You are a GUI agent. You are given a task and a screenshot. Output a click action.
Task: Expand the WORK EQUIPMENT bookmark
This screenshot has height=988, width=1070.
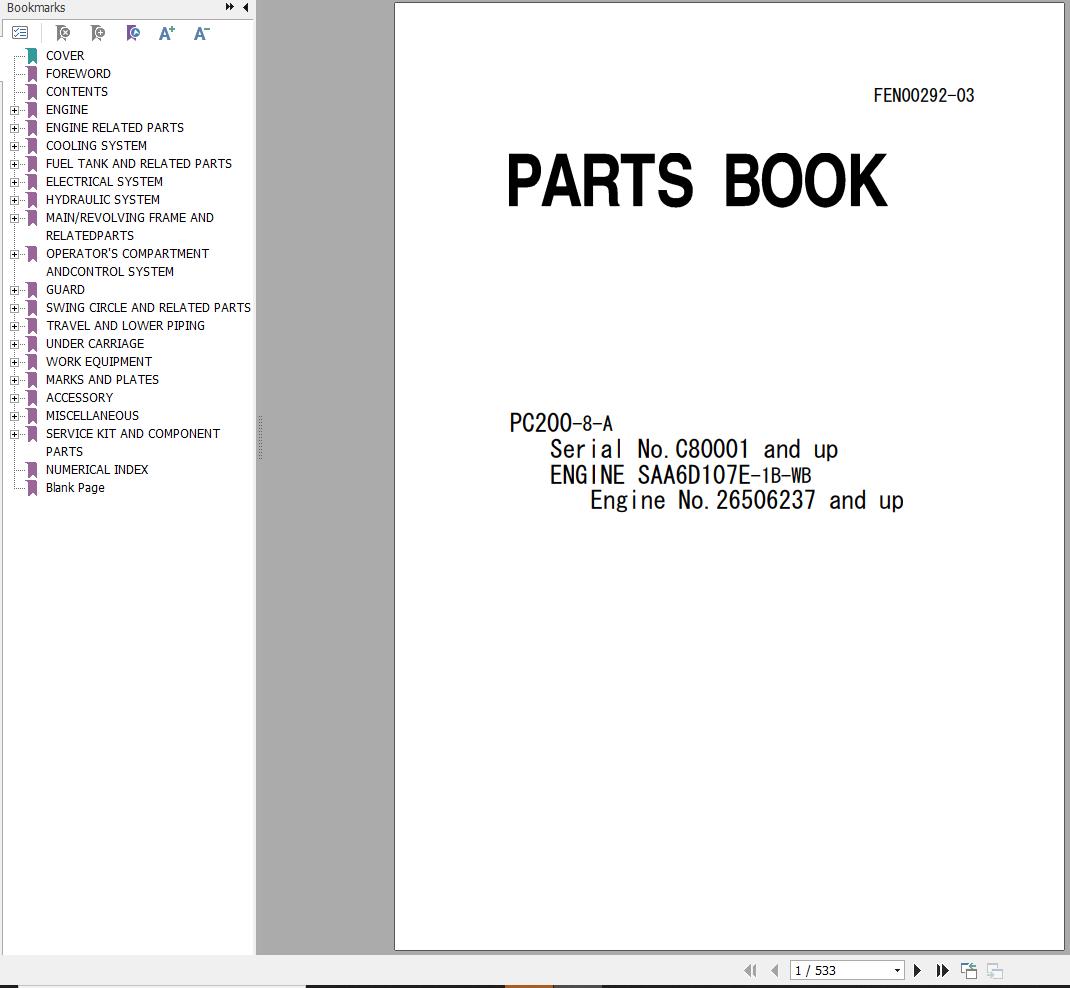[x=14, y=362]
